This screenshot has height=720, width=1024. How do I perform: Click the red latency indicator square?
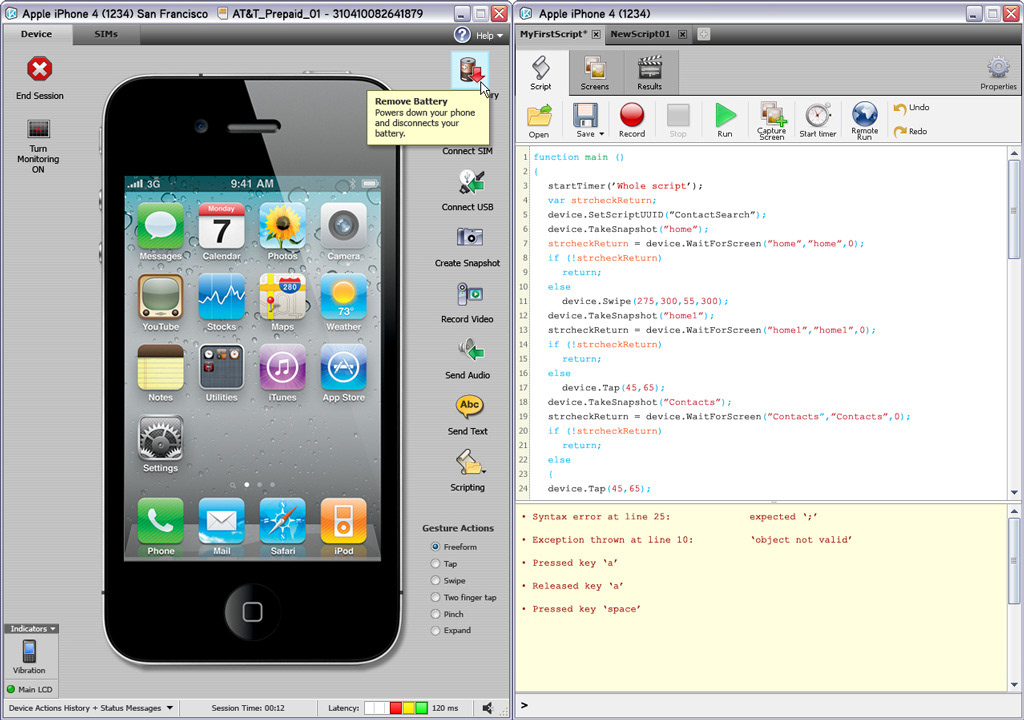[x=396, y=708]
